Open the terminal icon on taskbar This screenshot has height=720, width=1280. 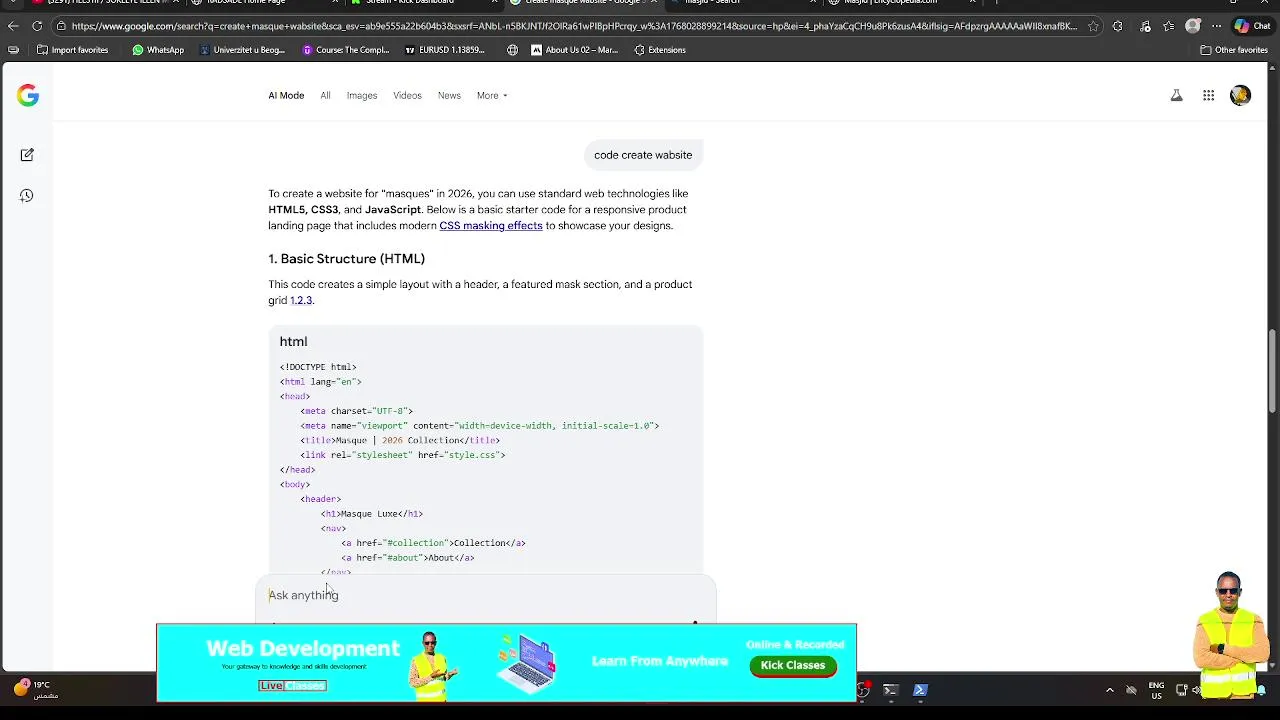click(890, 690)
